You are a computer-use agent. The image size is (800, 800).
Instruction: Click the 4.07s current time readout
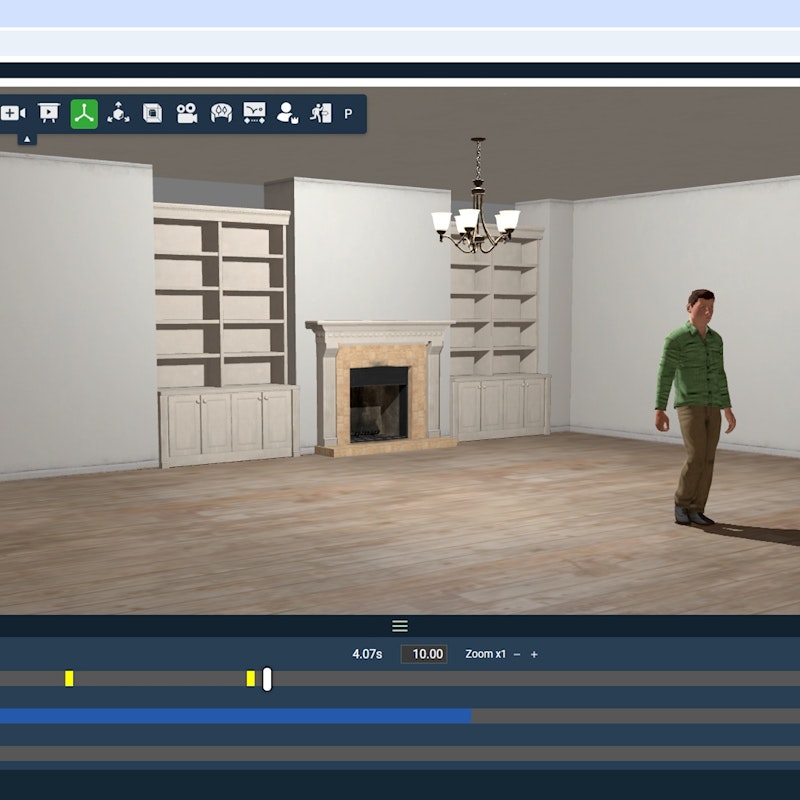tap(367, 654)
